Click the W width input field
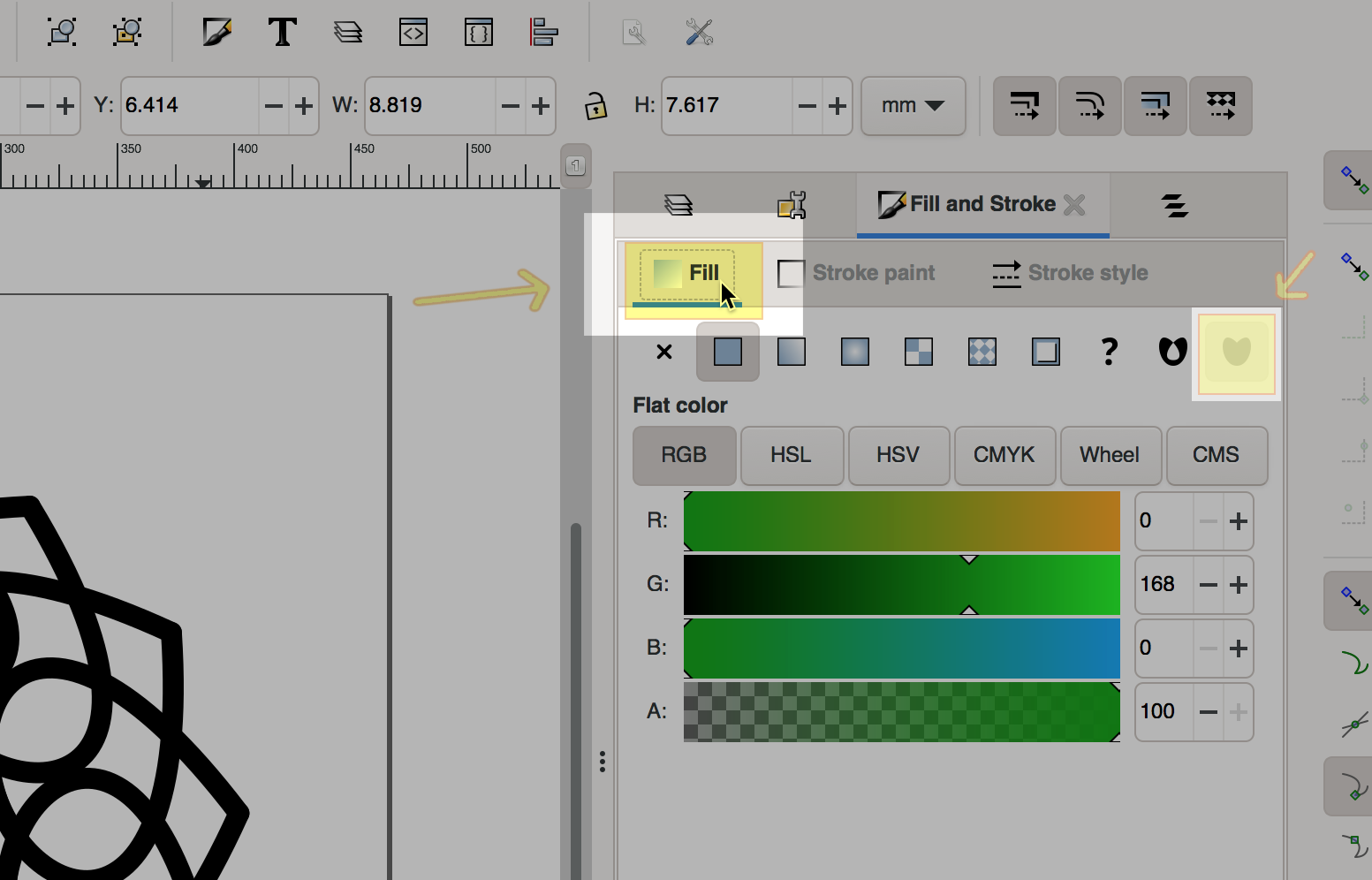The width and height of the screenshot is (1372, 880). pos(428,106)
